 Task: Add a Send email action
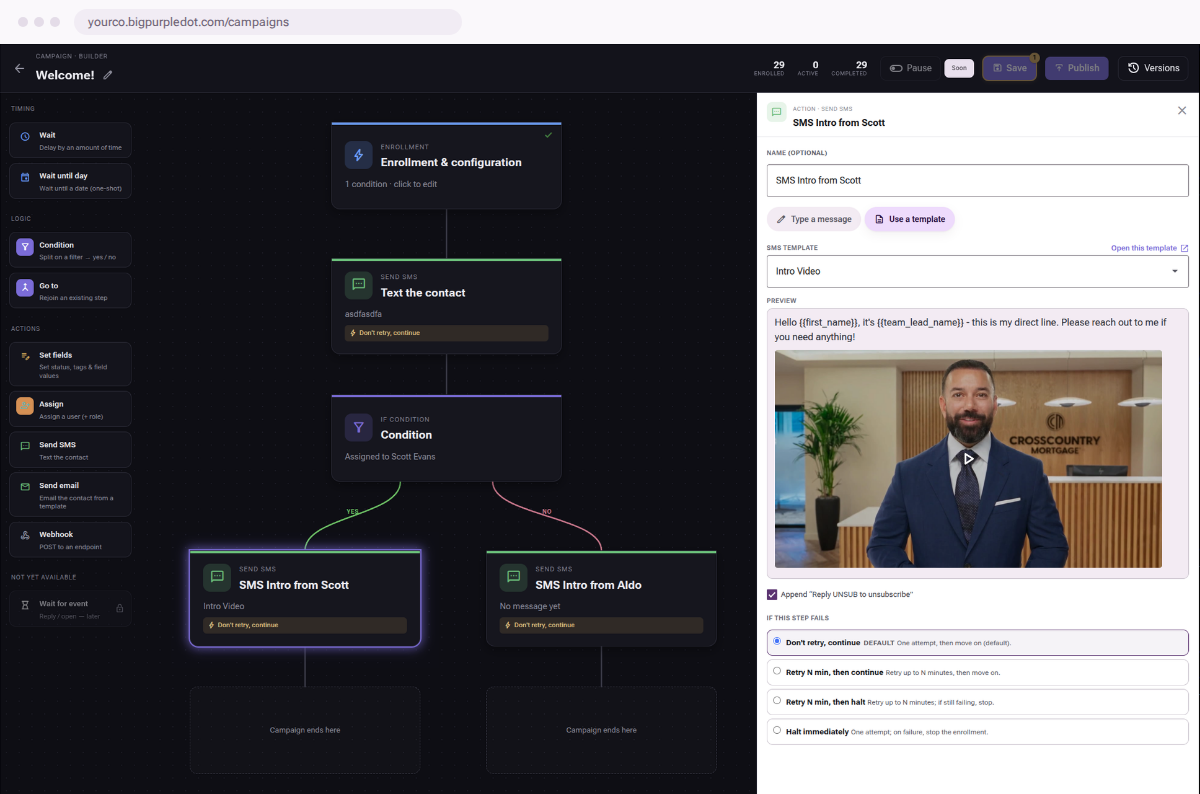[x=70, y=495]
